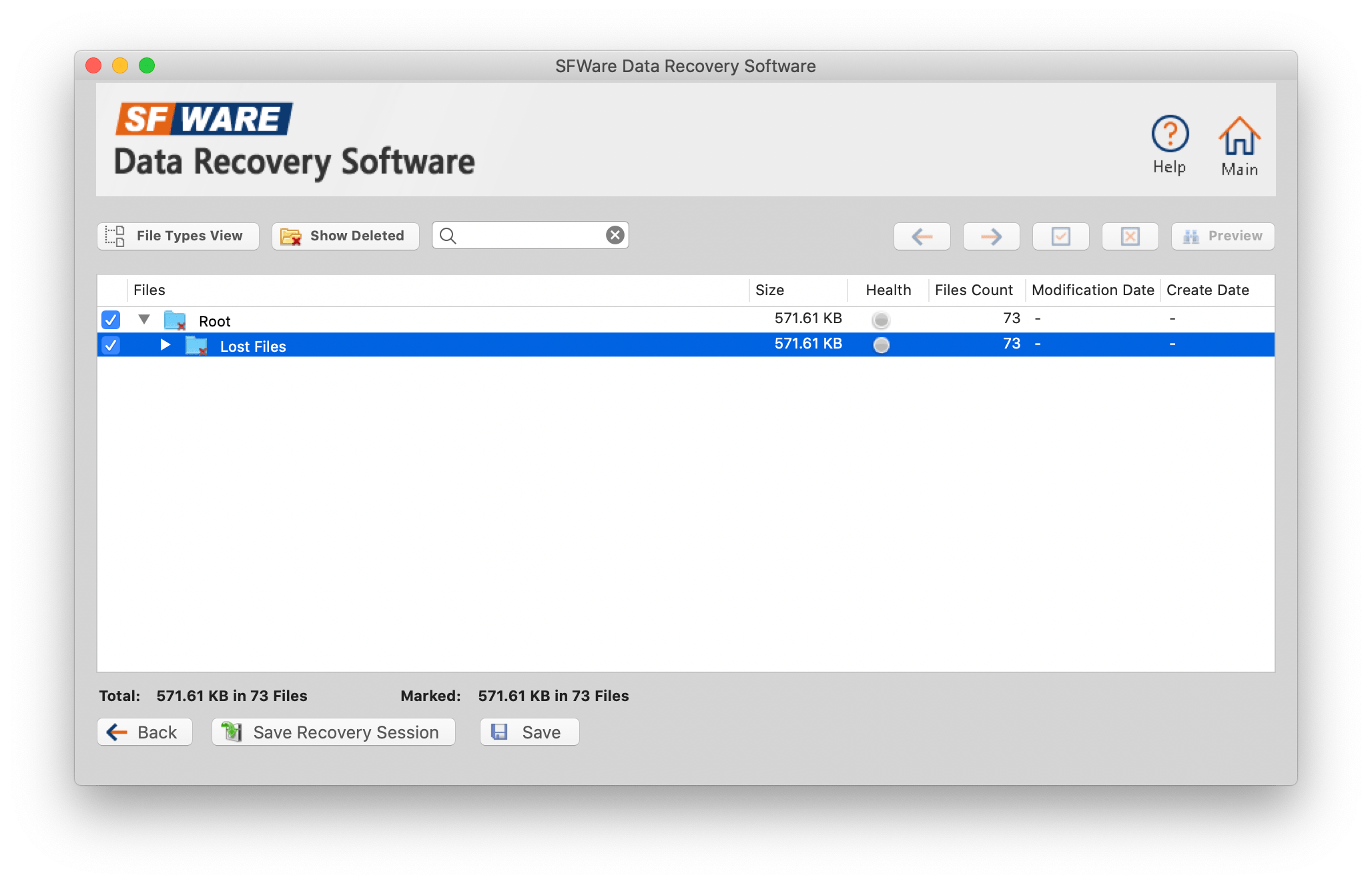
Task: Sort by Size column header
Action: [x=799, y=290]
